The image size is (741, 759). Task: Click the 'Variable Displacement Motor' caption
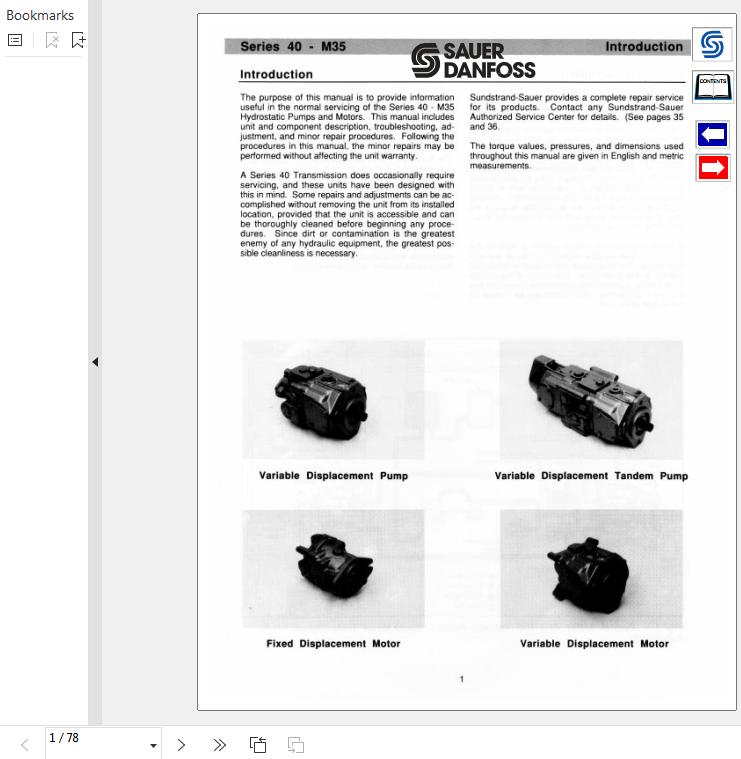pos(594,643)
